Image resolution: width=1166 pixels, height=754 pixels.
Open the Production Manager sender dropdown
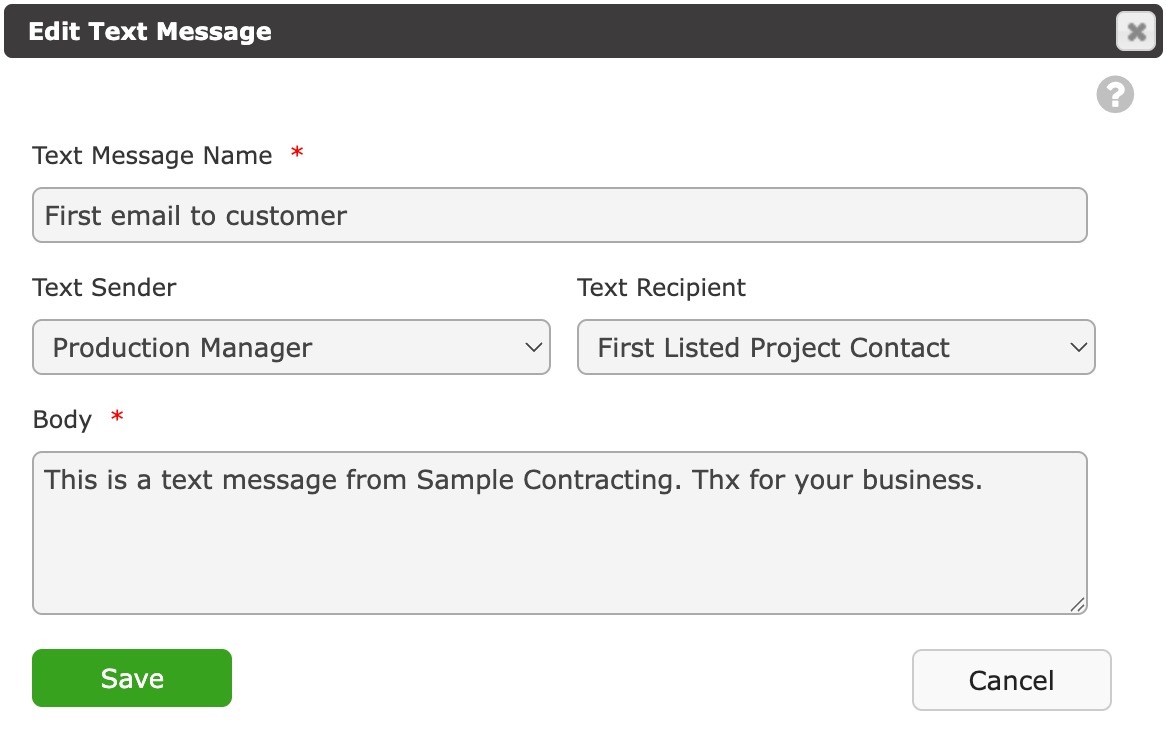292,347
